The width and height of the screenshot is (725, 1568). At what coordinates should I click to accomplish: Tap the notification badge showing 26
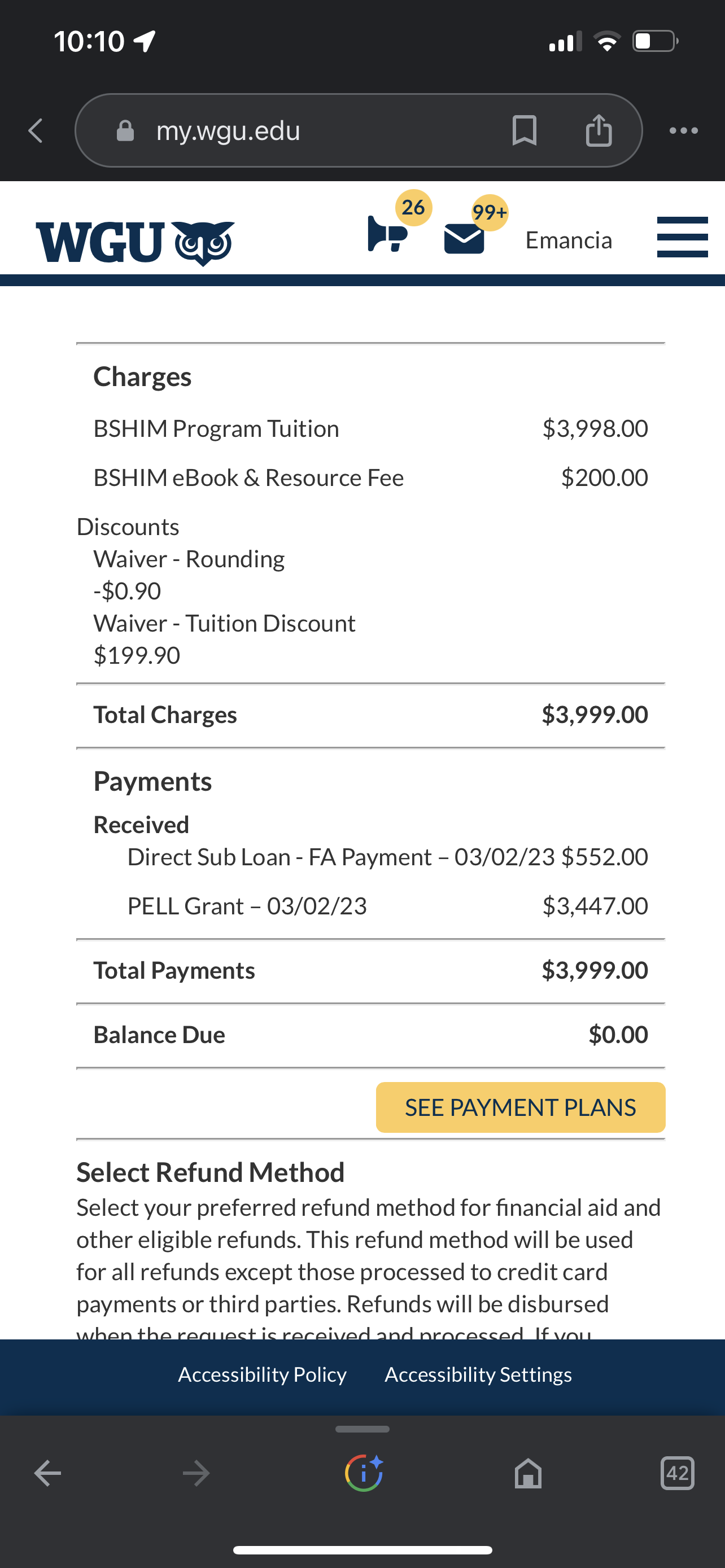point(414,208)
